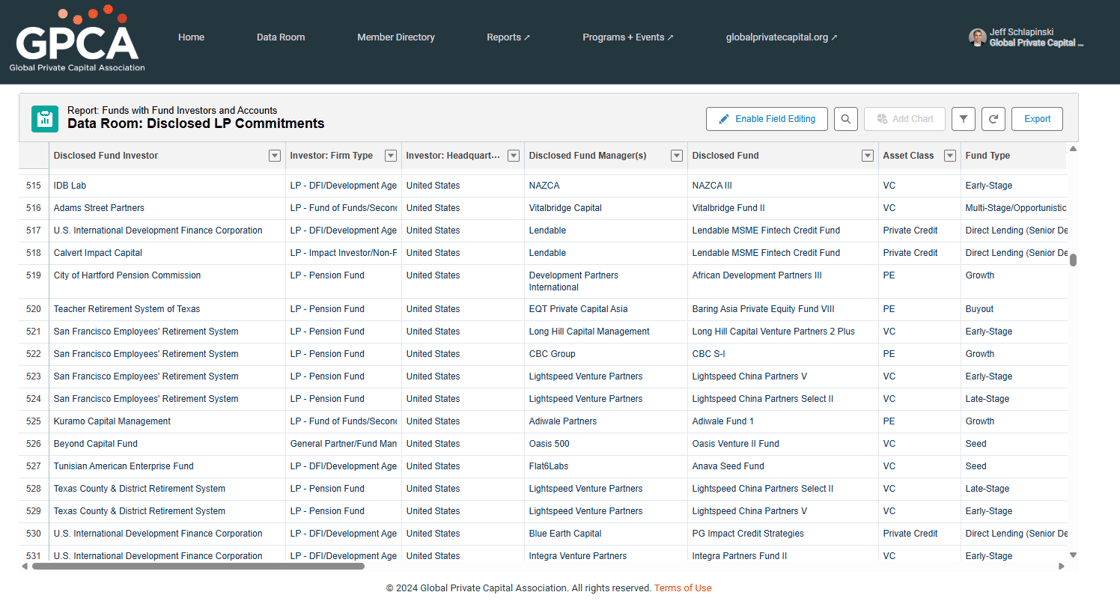
Task: Click the Blue Earth Capital manager cell
Action: pos(606,534)
